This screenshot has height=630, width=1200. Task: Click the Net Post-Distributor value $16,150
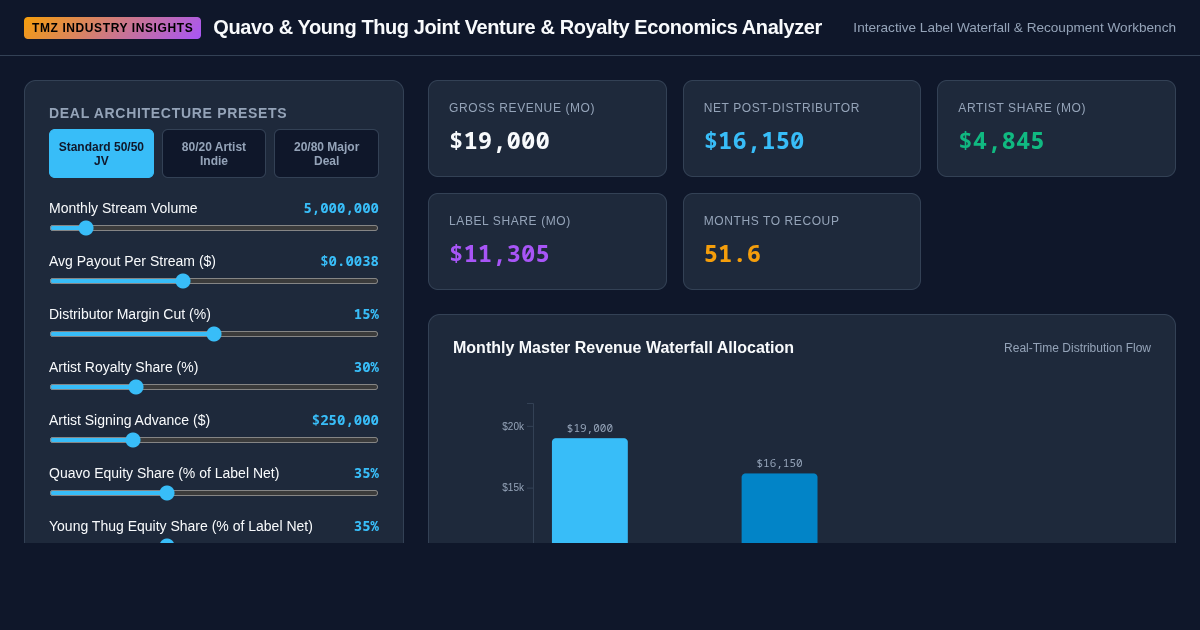[754, 141]
